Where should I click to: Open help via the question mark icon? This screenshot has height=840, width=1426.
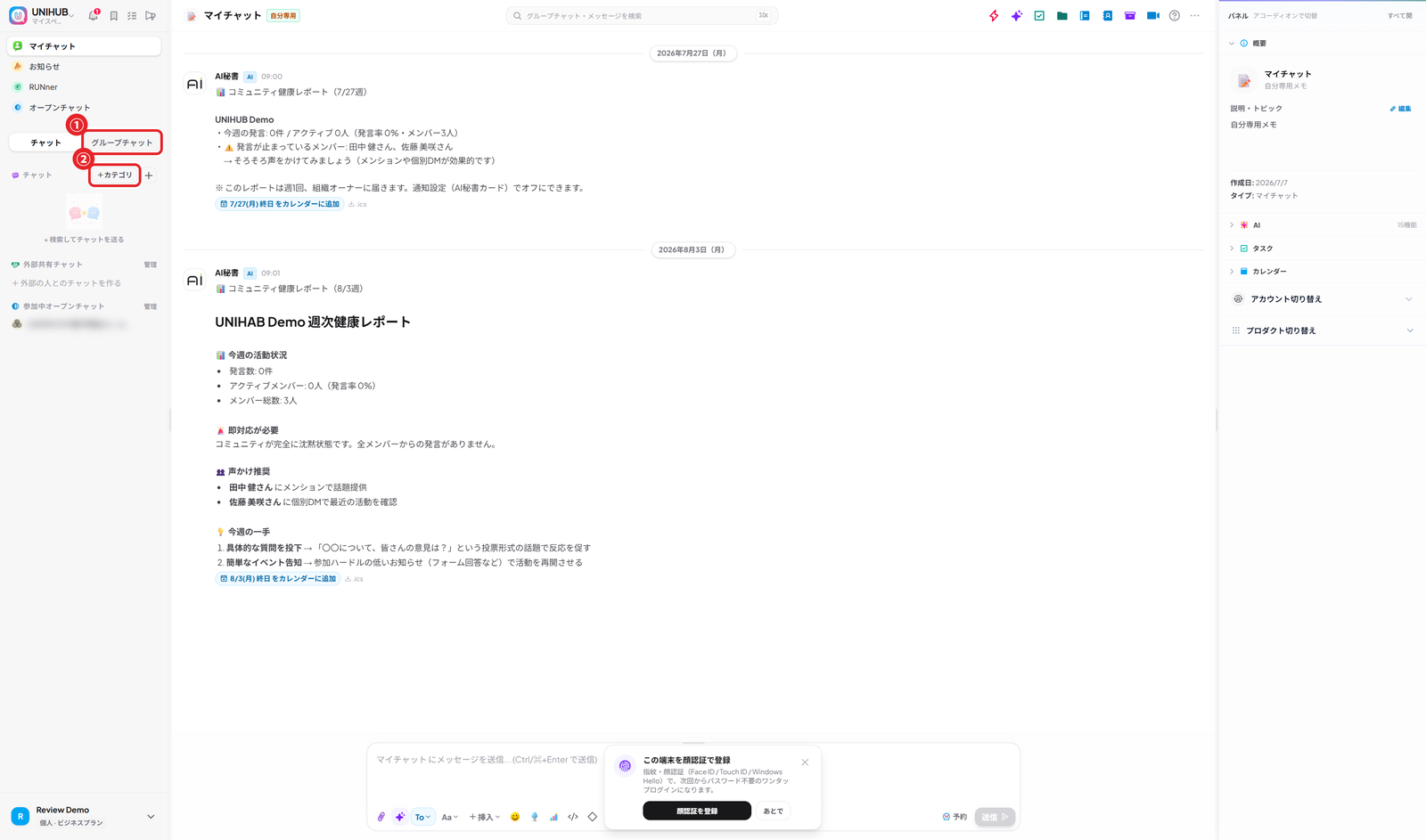[1175, 16]
